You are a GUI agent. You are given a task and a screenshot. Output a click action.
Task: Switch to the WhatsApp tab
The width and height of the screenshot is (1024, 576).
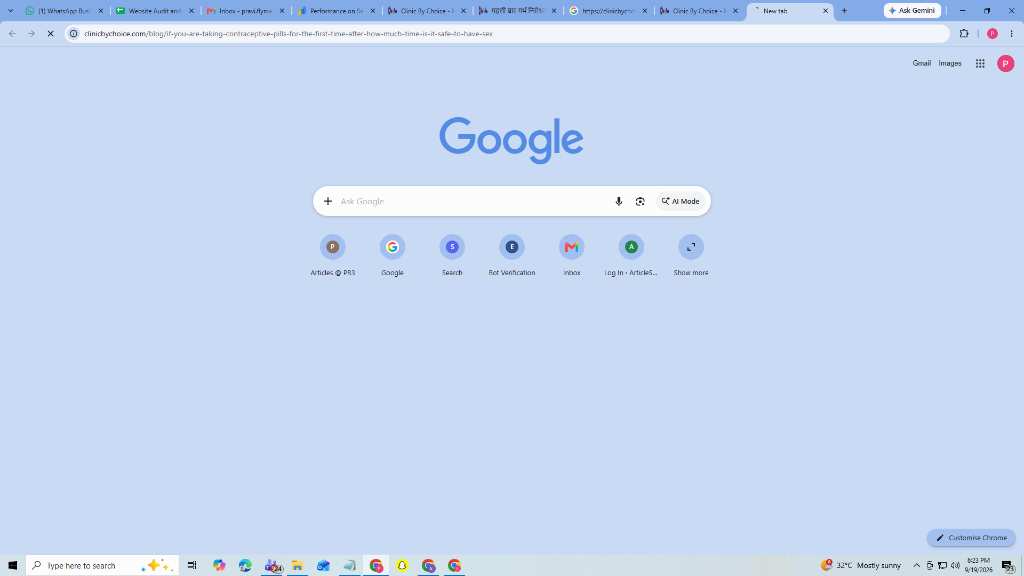[63, 10]
